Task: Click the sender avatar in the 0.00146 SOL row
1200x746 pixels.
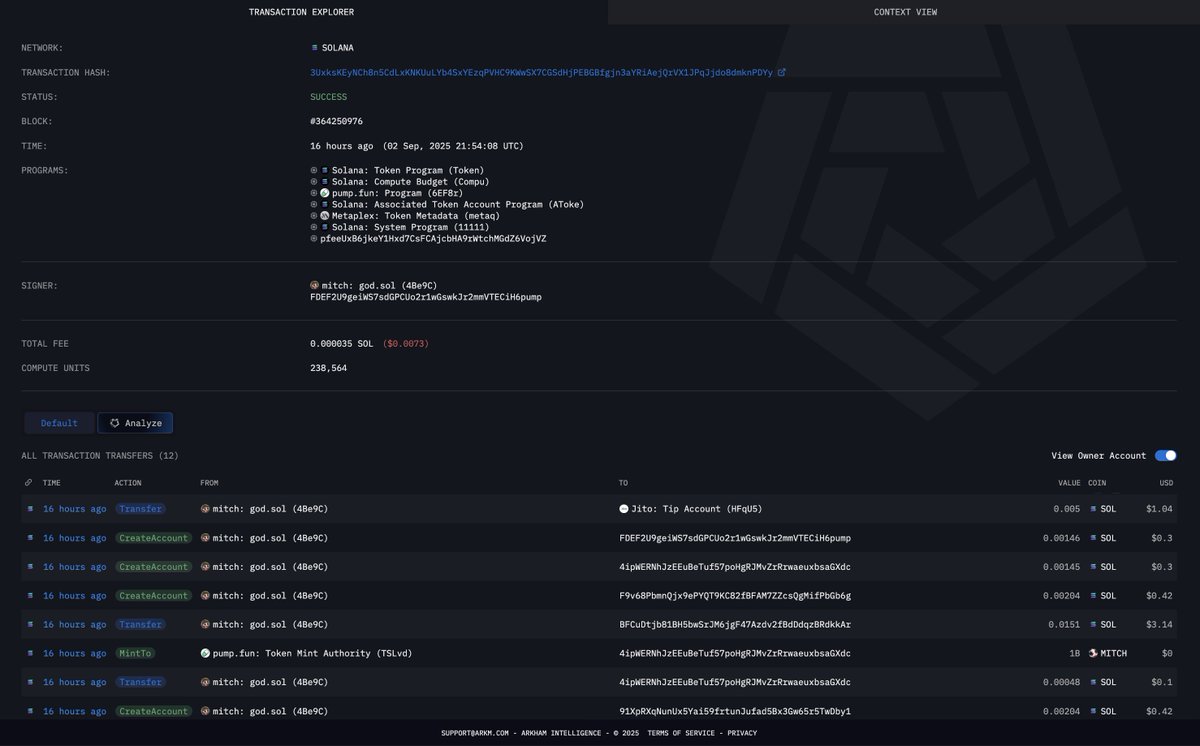Action: 205,538
